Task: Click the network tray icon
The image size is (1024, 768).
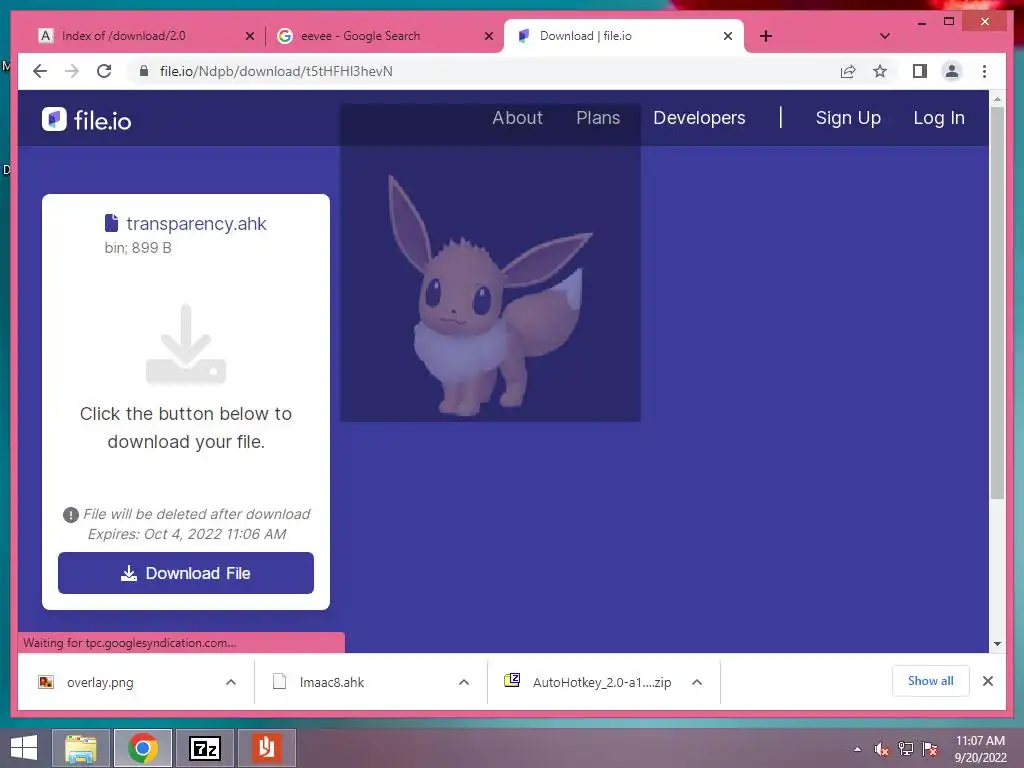Action: (906, 749)
